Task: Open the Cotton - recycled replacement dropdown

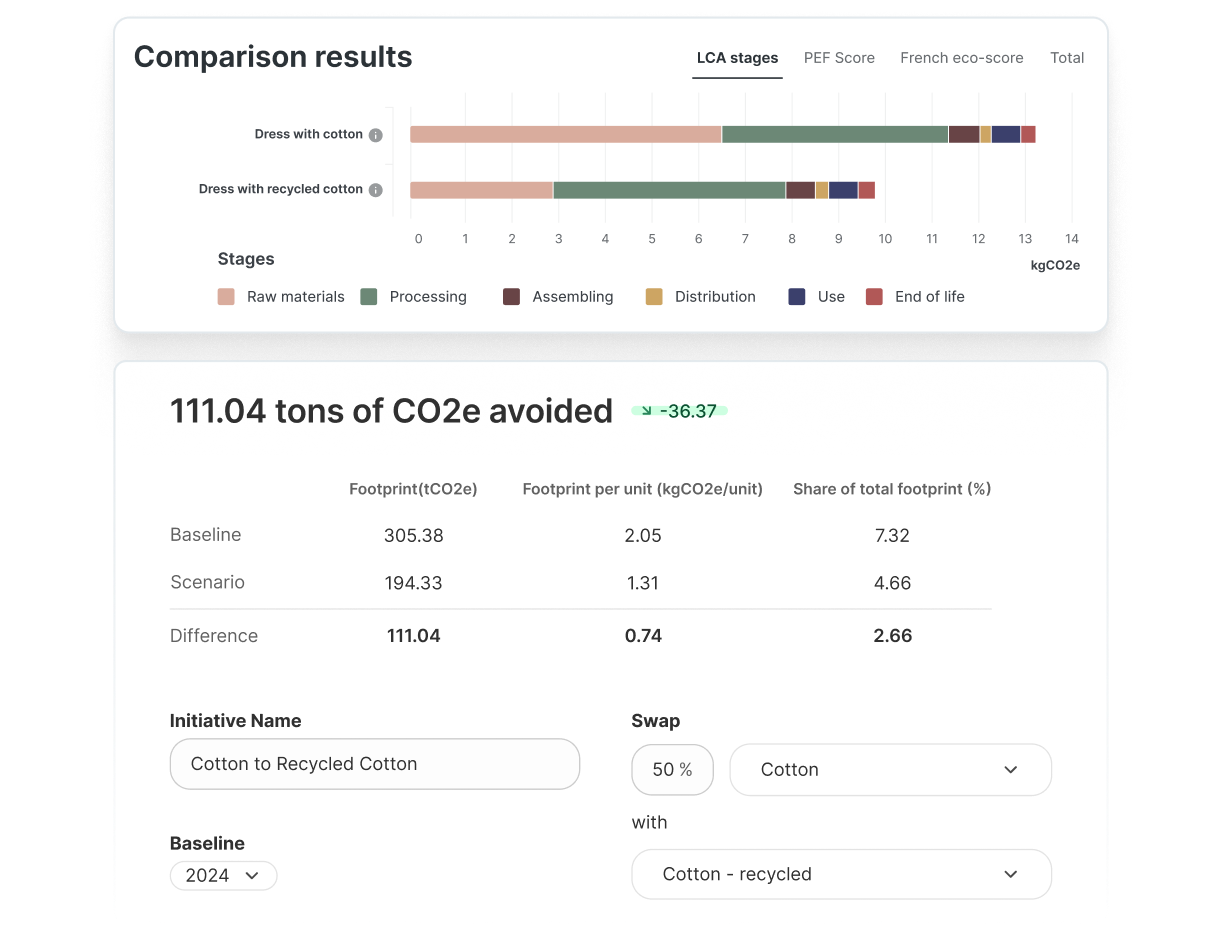Action: pyautogui.click(x=841, y=874)
